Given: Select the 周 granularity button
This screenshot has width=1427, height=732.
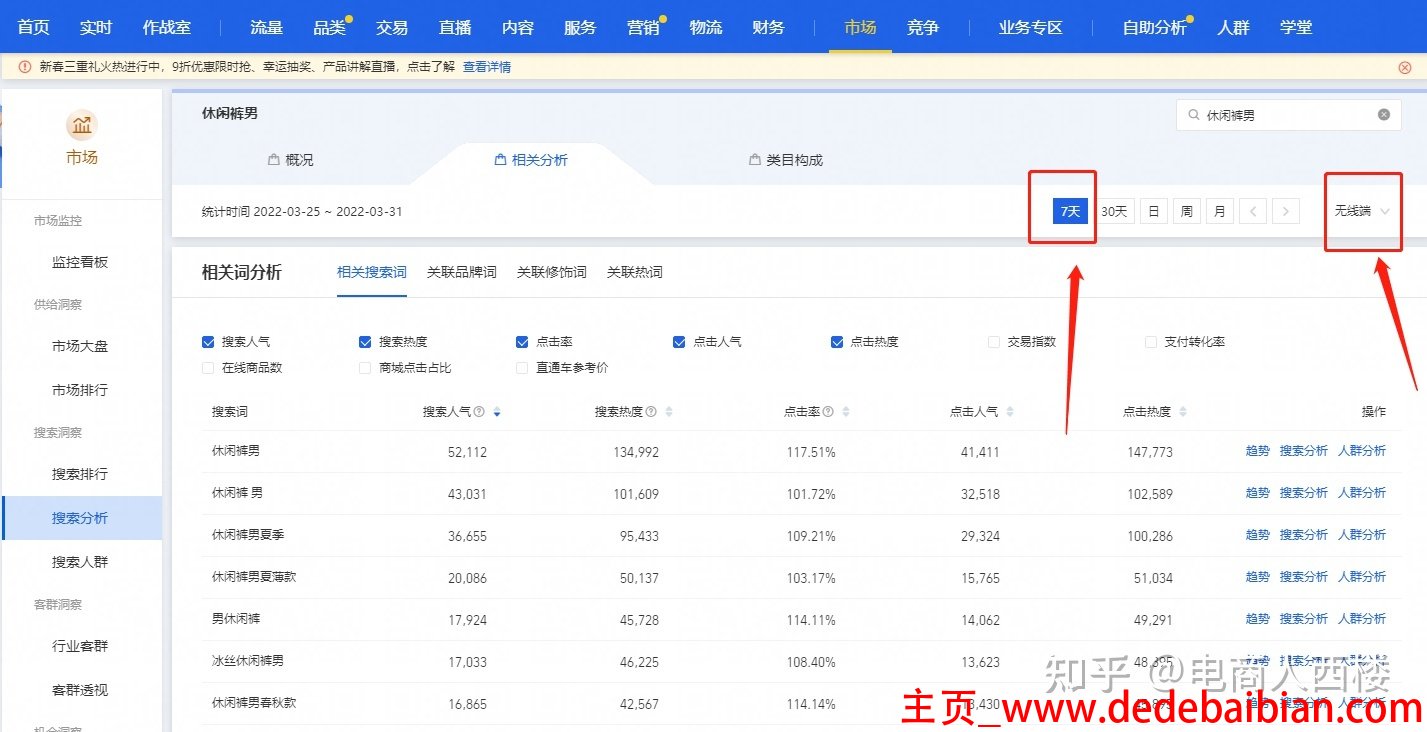Looking at the screenshot, I should 1186,211.
